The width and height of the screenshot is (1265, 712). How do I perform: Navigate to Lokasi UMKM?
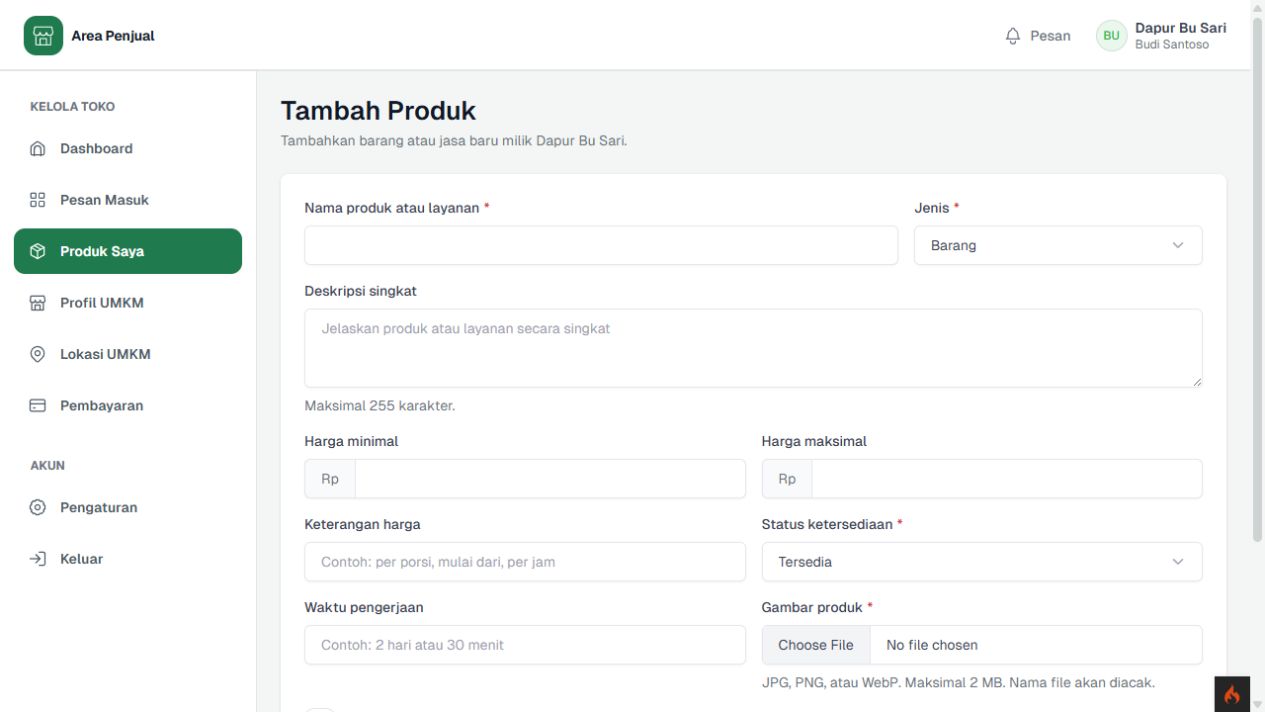point(128,354)
